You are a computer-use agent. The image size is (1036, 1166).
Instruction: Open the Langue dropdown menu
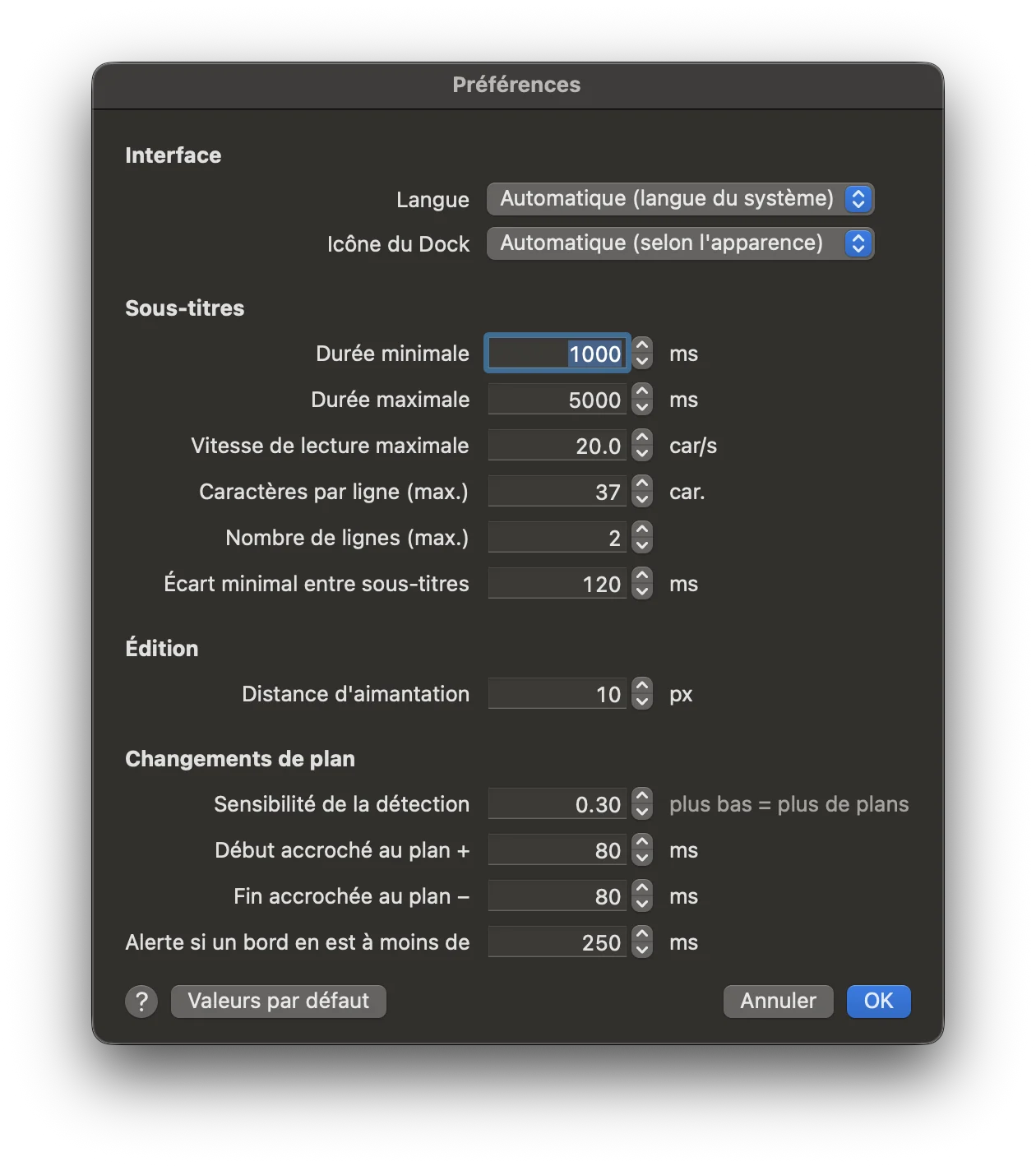(680, 199)
